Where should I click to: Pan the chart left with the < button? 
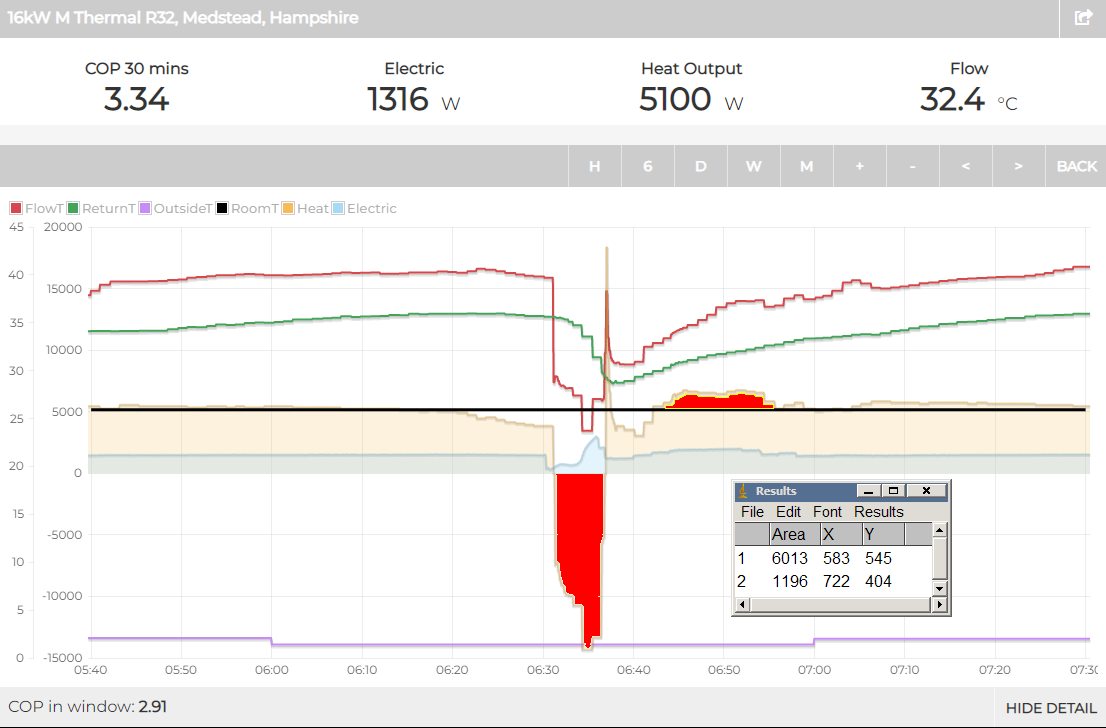coord(965,166)
